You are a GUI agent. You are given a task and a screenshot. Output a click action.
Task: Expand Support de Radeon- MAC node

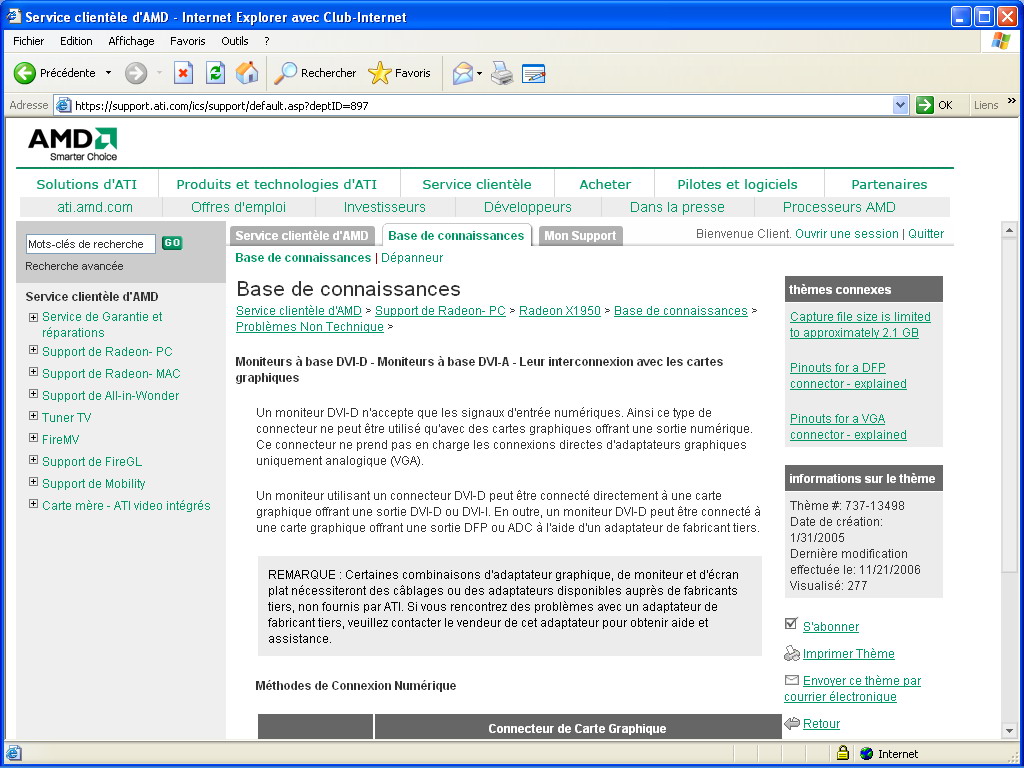coord(33,372)
